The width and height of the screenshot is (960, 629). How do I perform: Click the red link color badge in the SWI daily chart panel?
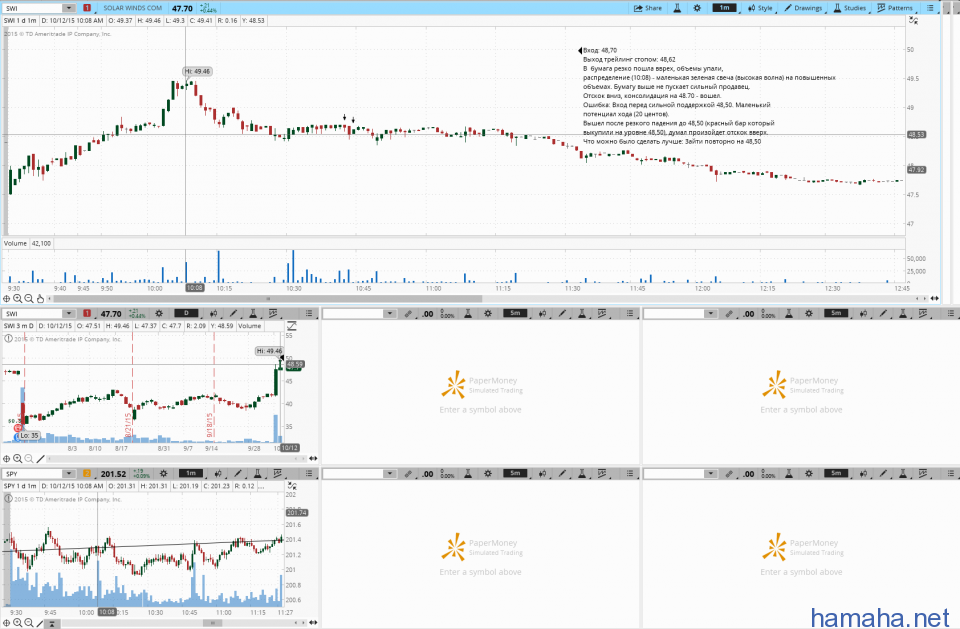(87, 314)
